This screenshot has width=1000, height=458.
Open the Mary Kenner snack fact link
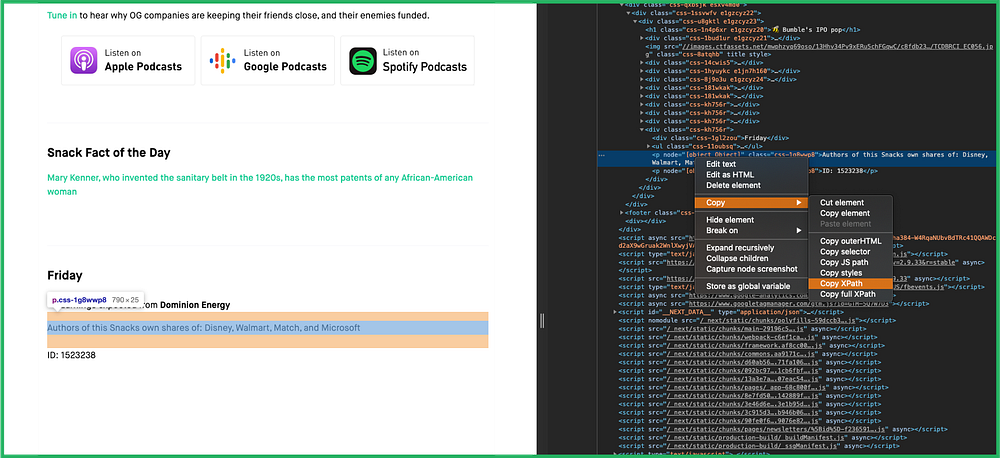260,184
